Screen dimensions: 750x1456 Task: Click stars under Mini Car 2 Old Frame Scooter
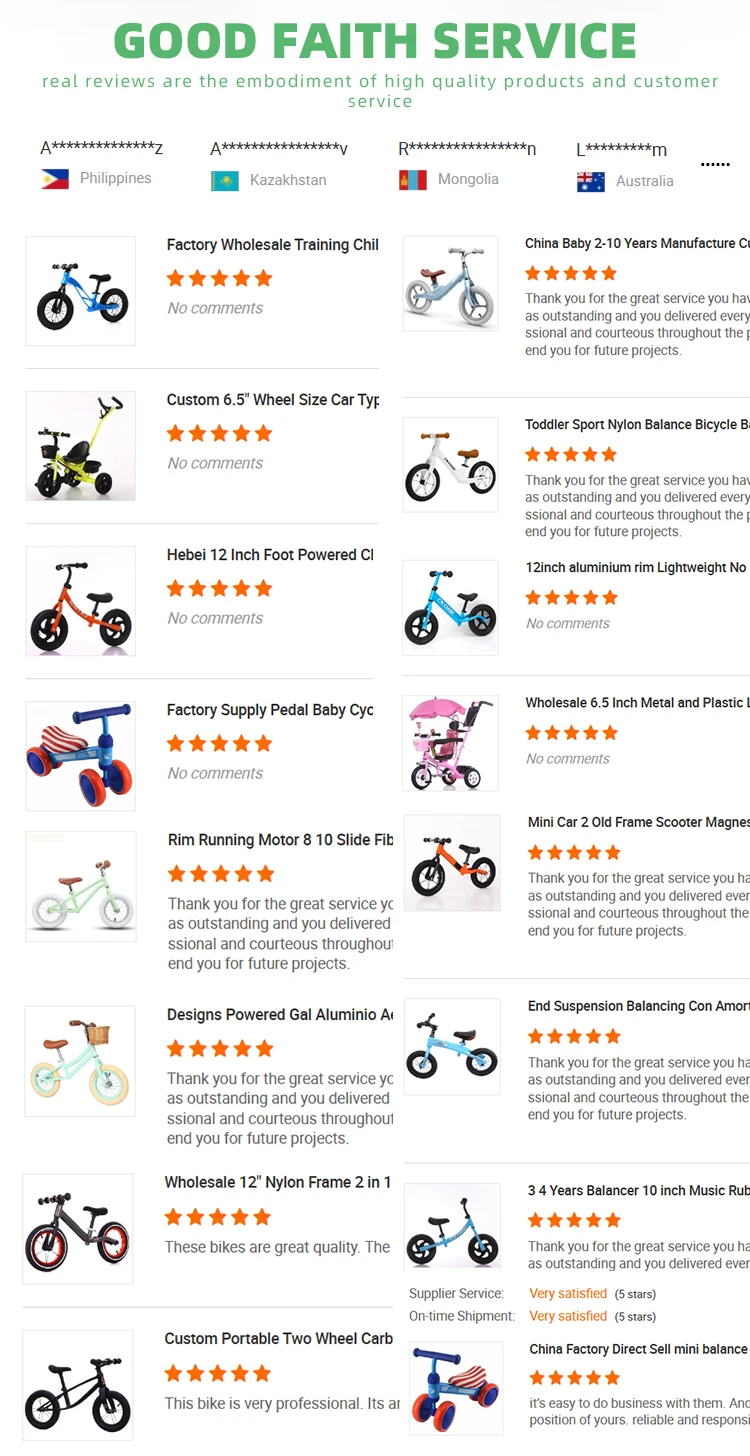point(574,852)
